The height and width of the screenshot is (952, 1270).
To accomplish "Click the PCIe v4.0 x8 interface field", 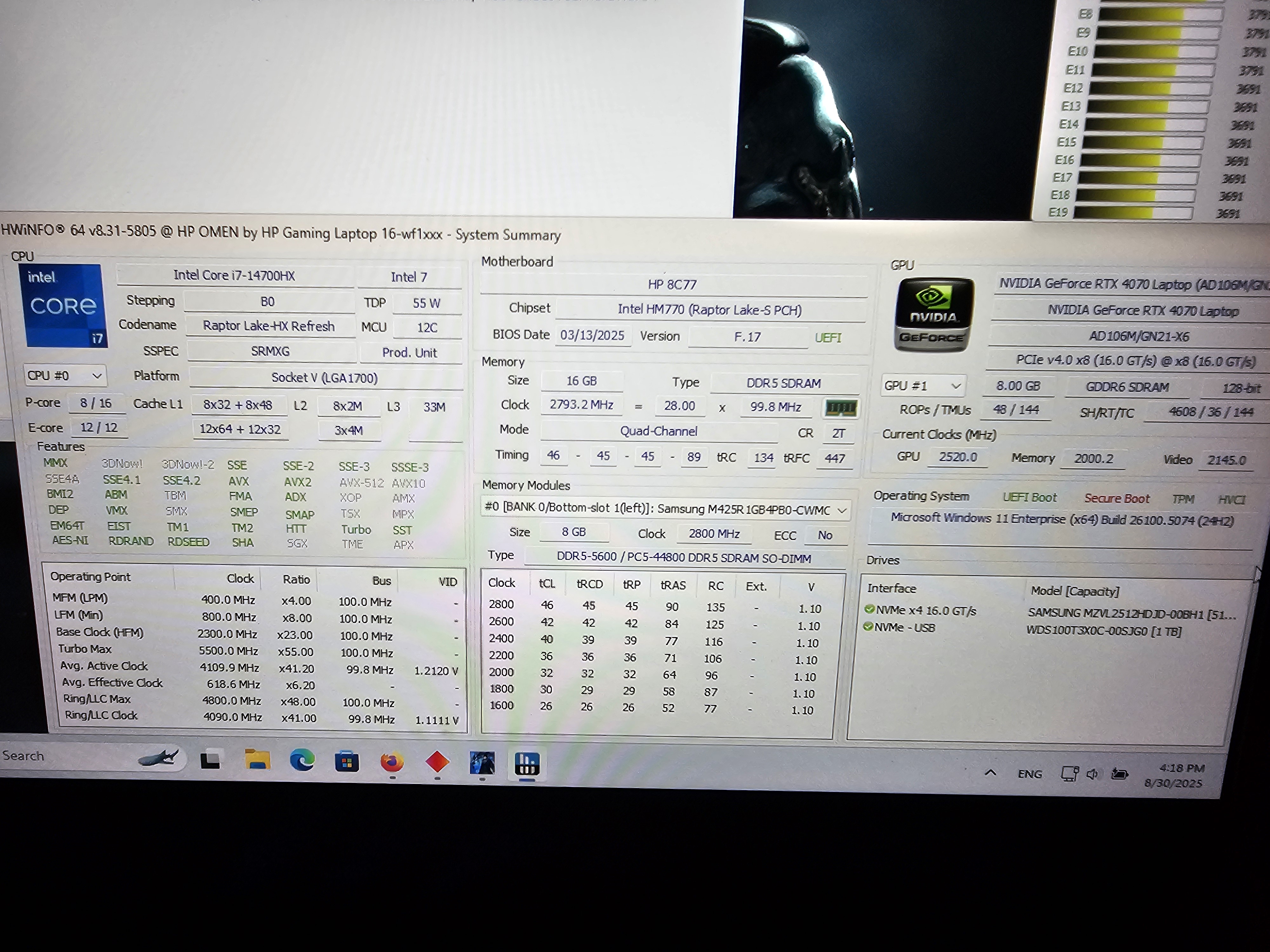I will point(1136,361).
